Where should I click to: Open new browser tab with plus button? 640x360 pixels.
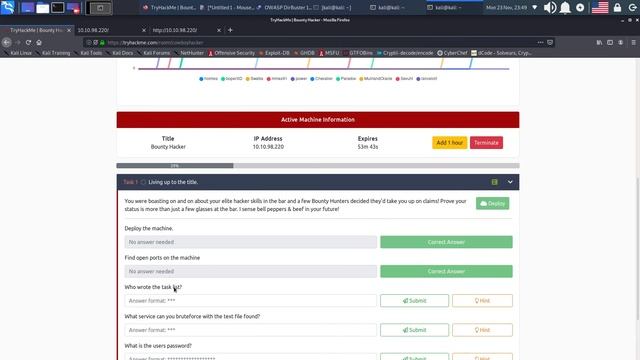pyautogui.click(x=230, y=30)
